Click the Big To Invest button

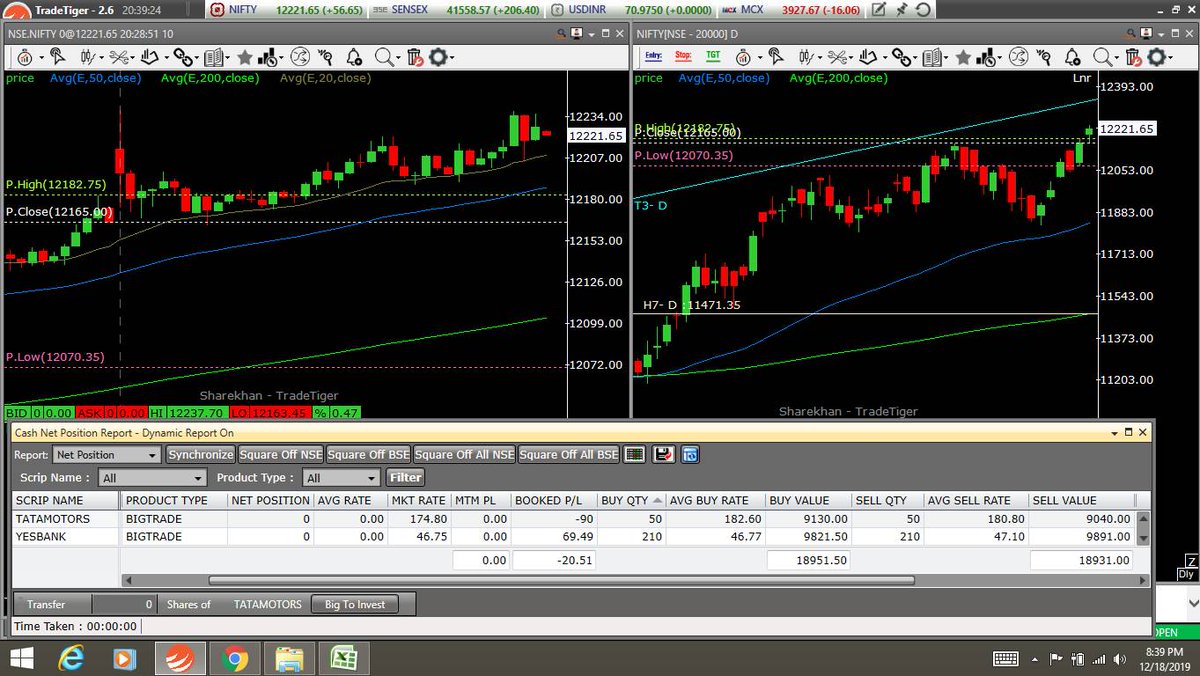[x=355, y=604]
